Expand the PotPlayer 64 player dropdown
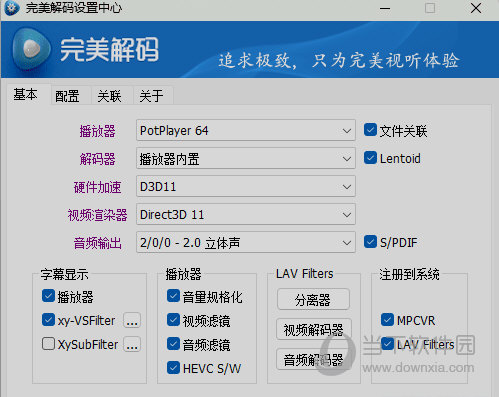 point(246,130)
